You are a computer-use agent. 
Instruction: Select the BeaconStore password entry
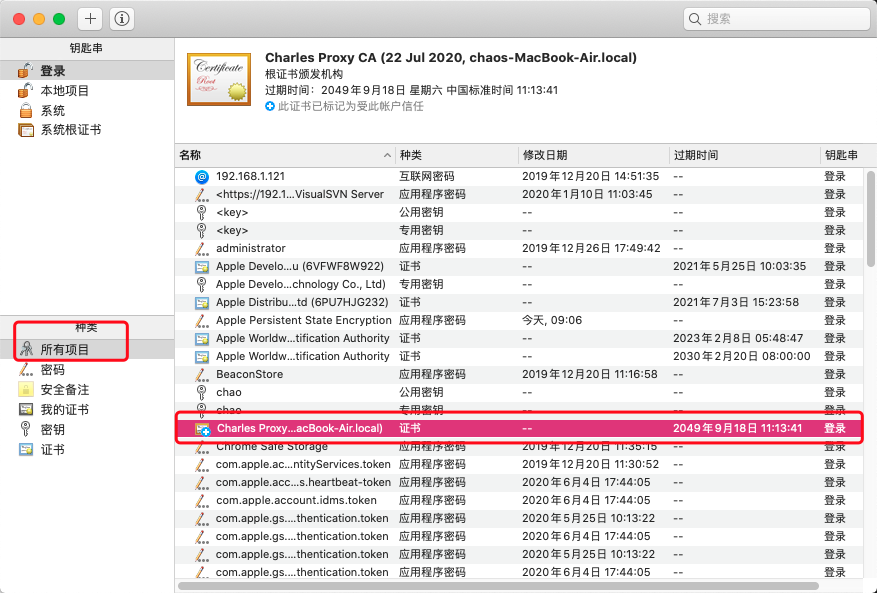click(x=520, y=374)
